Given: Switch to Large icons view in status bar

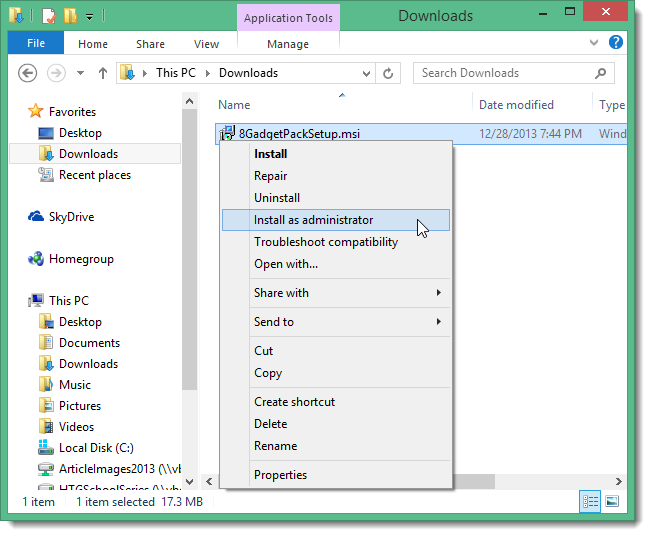Looking at the screenshot, I should pyautogui.click(x=612, y=502).
